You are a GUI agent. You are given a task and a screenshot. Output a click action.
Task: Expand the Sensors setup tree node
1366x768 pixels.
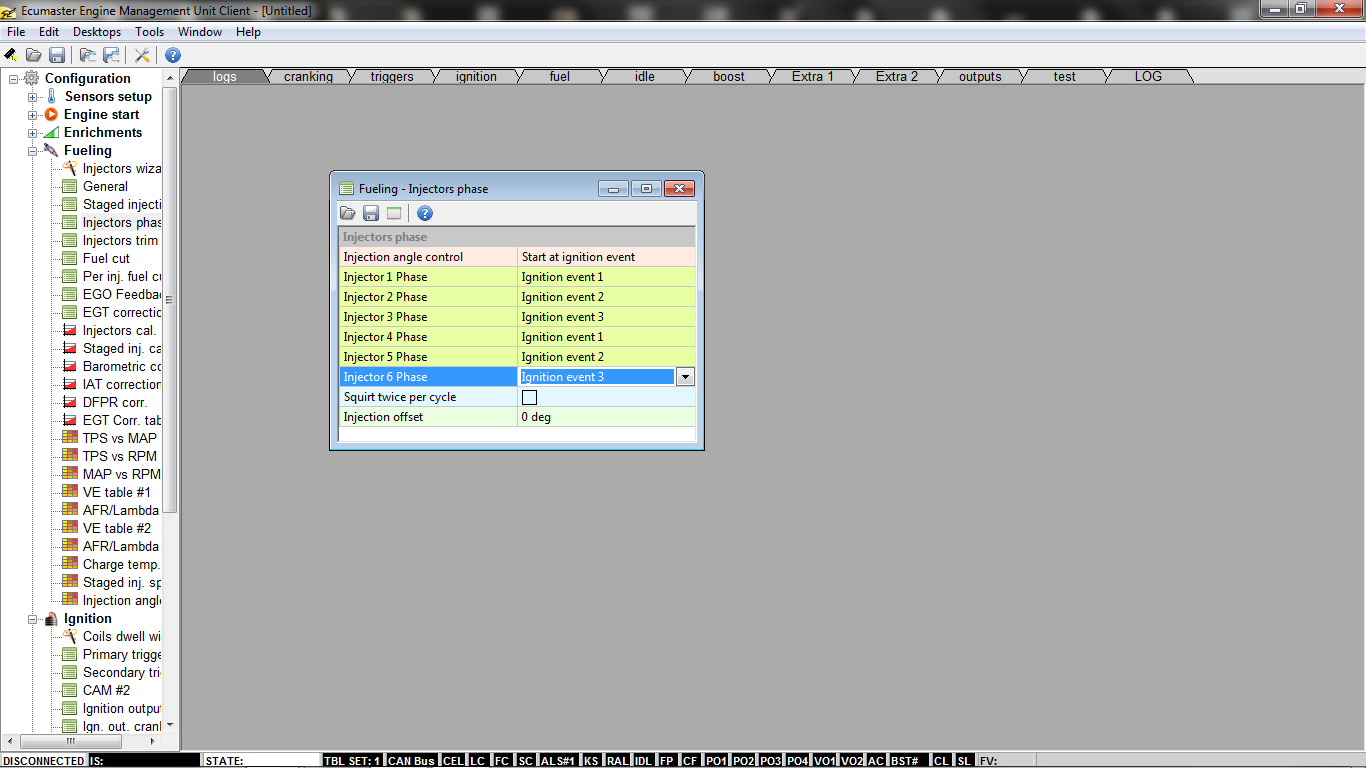click(x=33, y=97)
